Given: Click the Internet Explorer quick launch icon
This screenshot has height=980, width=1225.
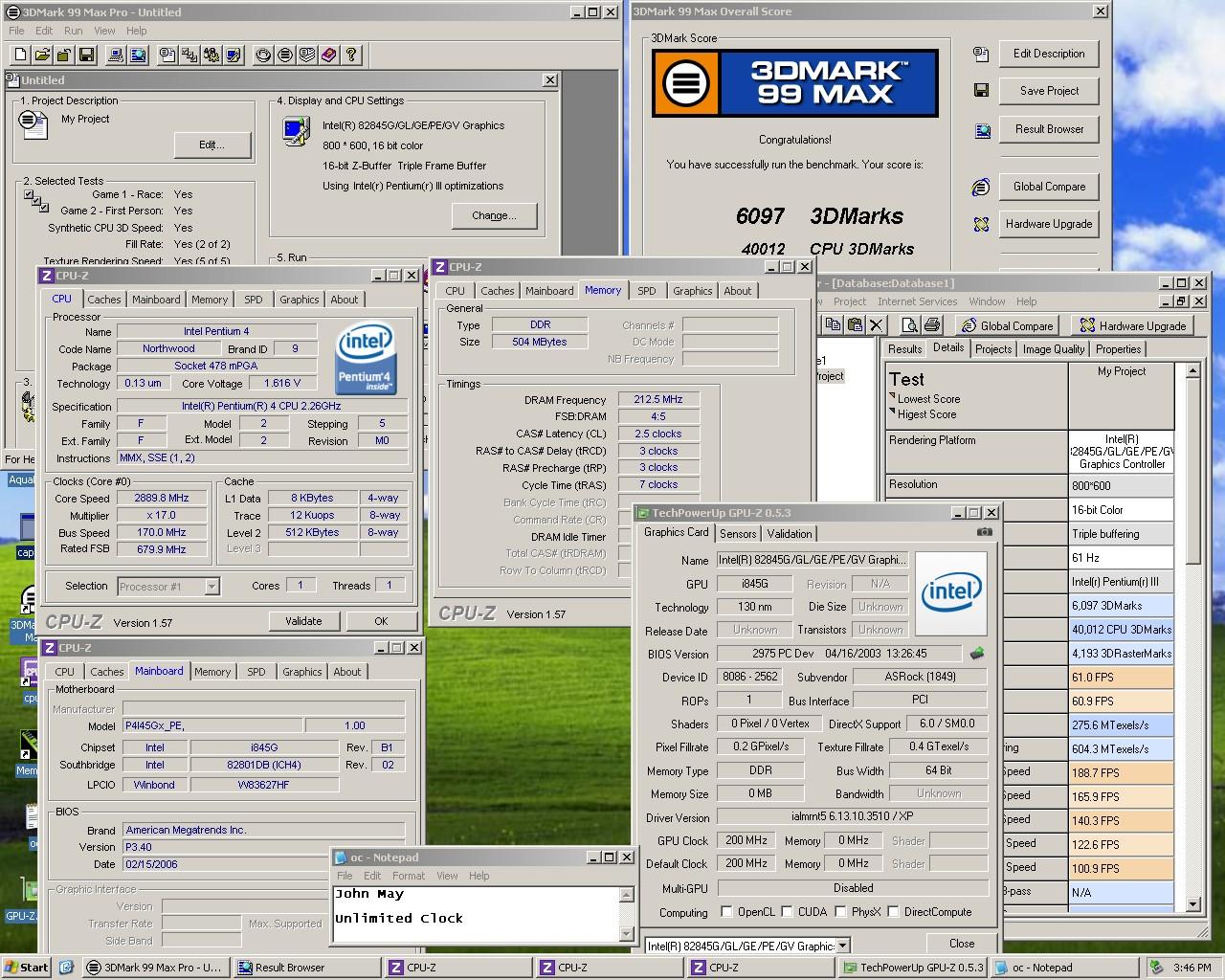Looking at the screenshot, I should (66, 968).
